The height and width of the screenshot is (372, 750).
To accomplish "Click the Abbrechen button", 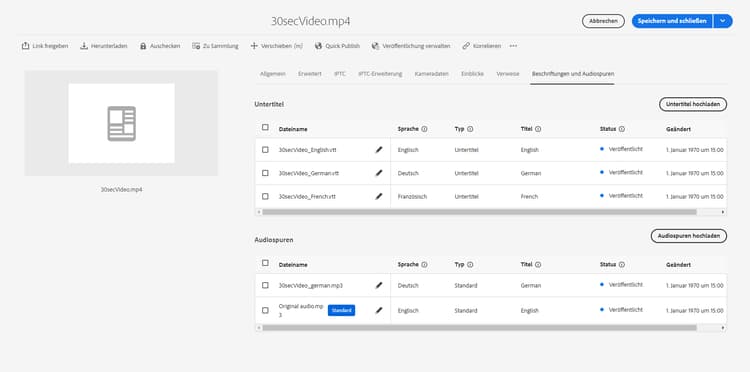I will 603,21.
